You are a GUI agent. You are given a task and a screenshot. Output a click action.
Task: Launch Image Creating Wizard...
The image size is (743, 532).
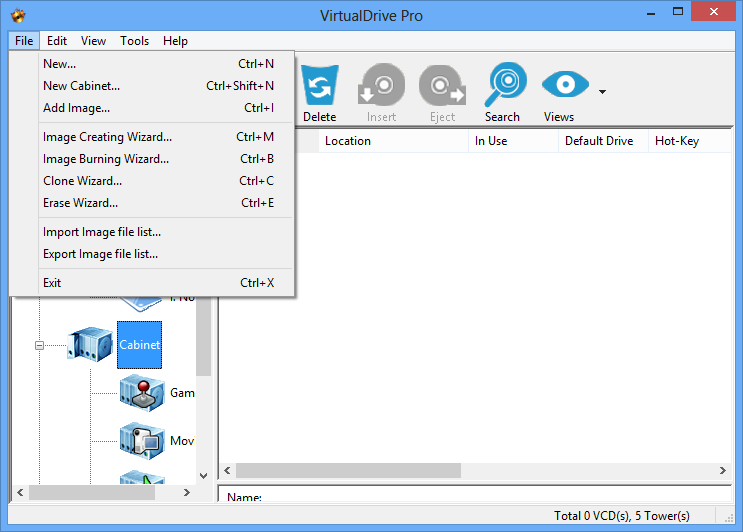point(152,136)
